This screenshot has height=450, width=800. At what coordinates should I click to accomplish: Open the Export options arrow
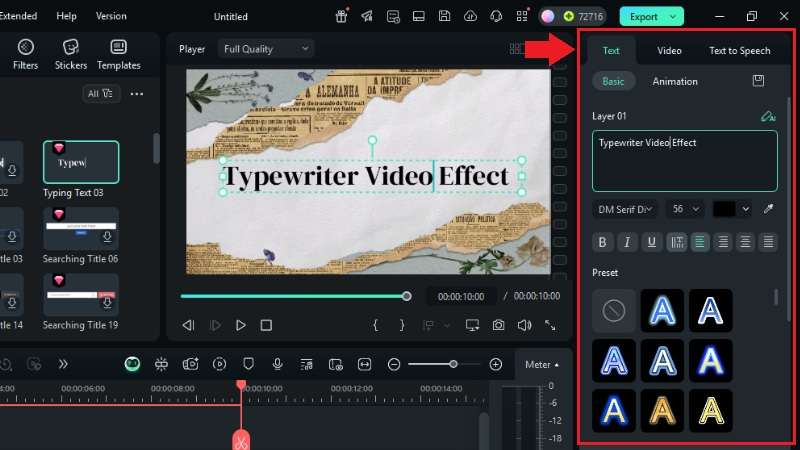673,17
